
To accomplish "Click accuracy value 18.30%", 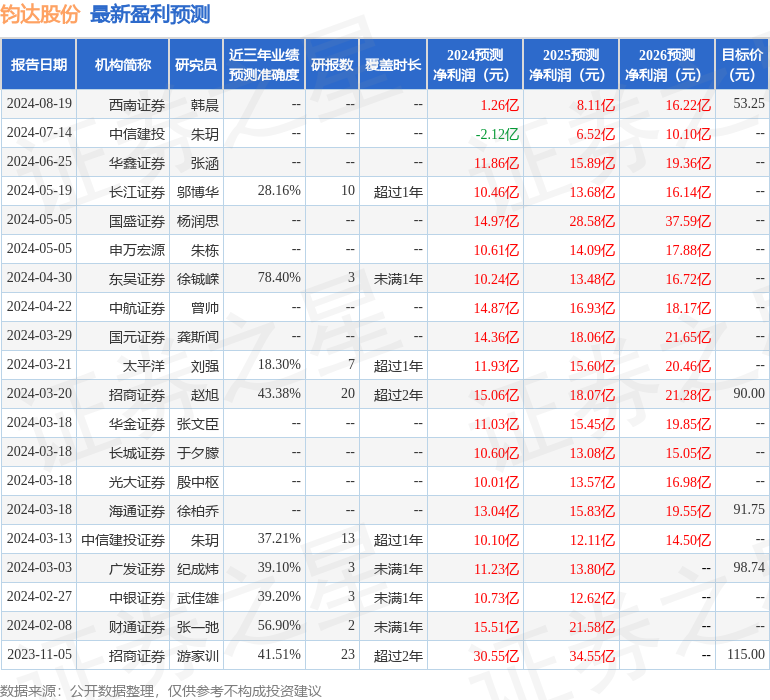I will (279, 364).
